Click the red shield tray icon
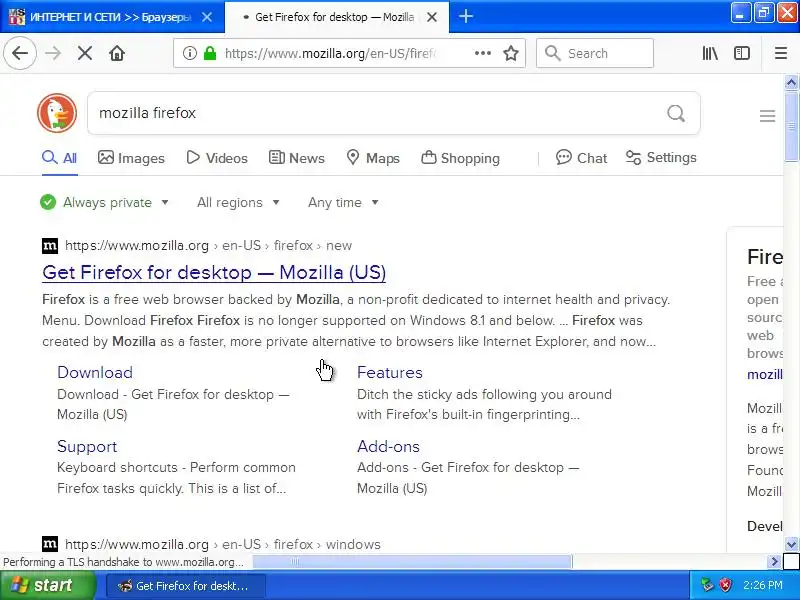 click(725, 585)
